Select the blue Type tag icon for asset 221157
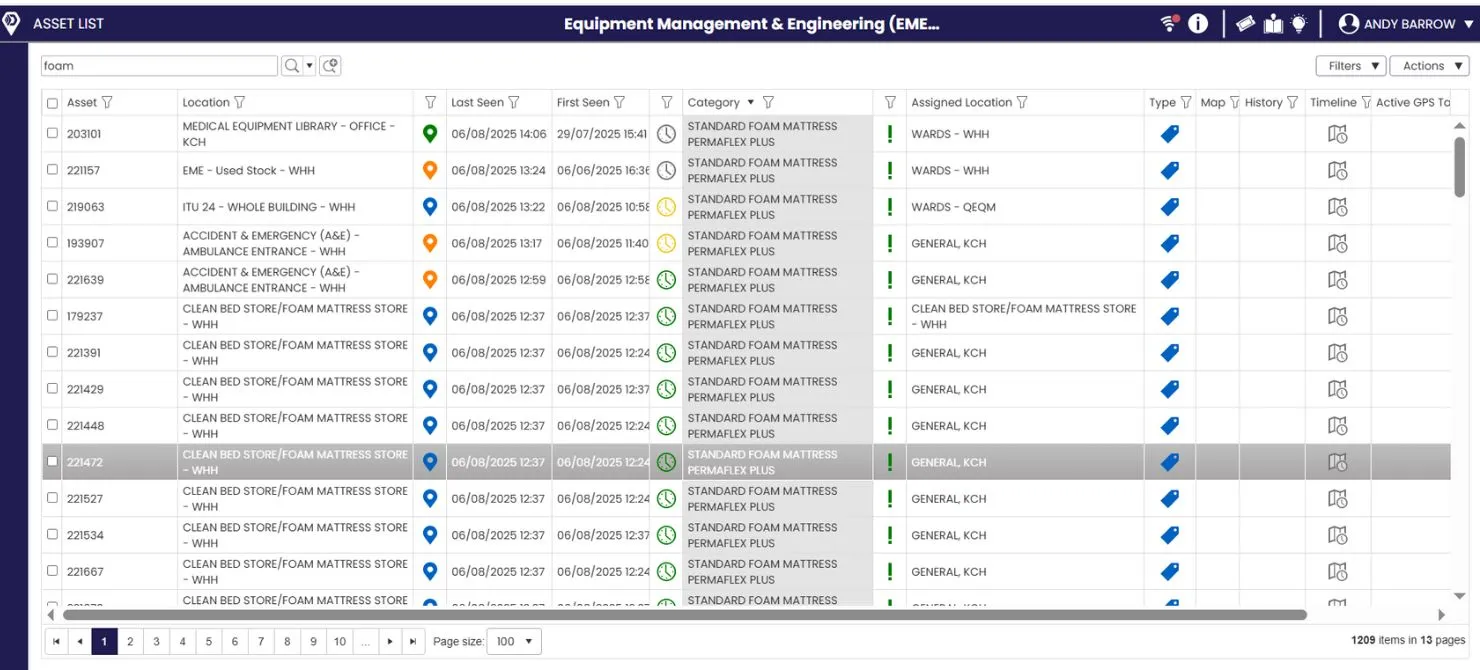This screenshot has width=1480, height=670. (1169, 170)
